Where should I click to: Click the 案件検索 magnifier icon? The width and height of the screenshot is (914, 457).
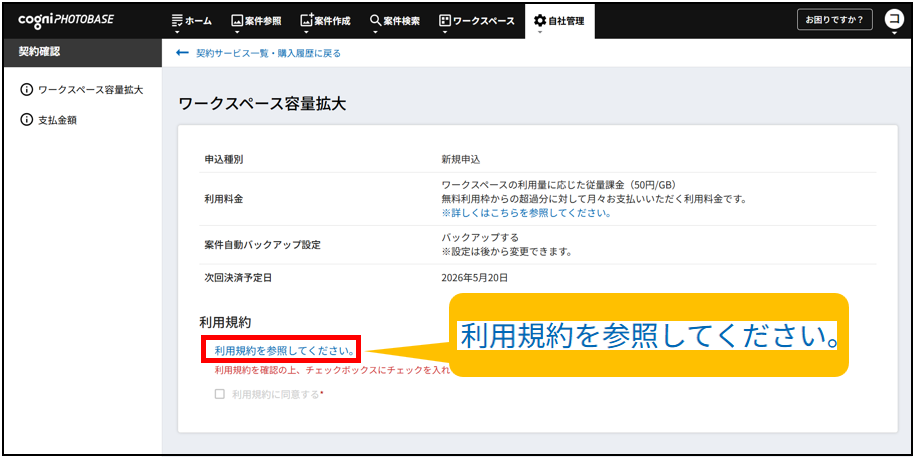coord(376,20)
